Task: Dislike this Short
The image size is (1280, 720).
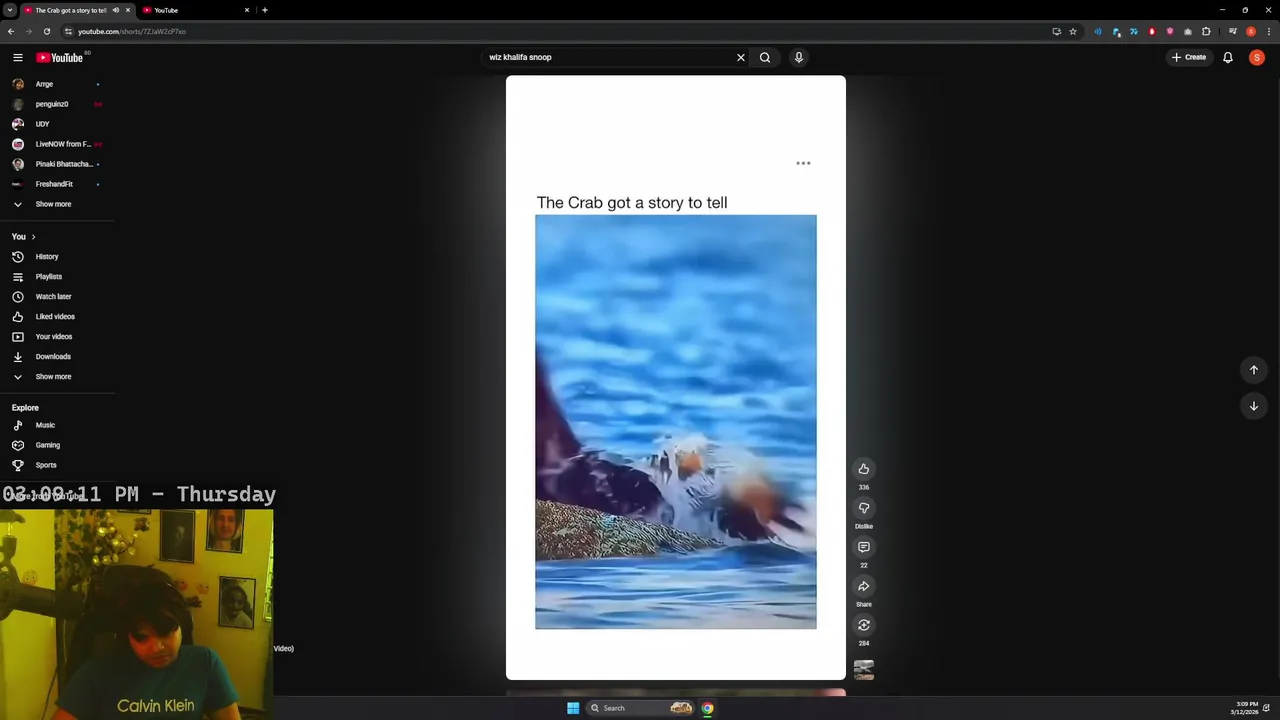Action: pos(864,508)
